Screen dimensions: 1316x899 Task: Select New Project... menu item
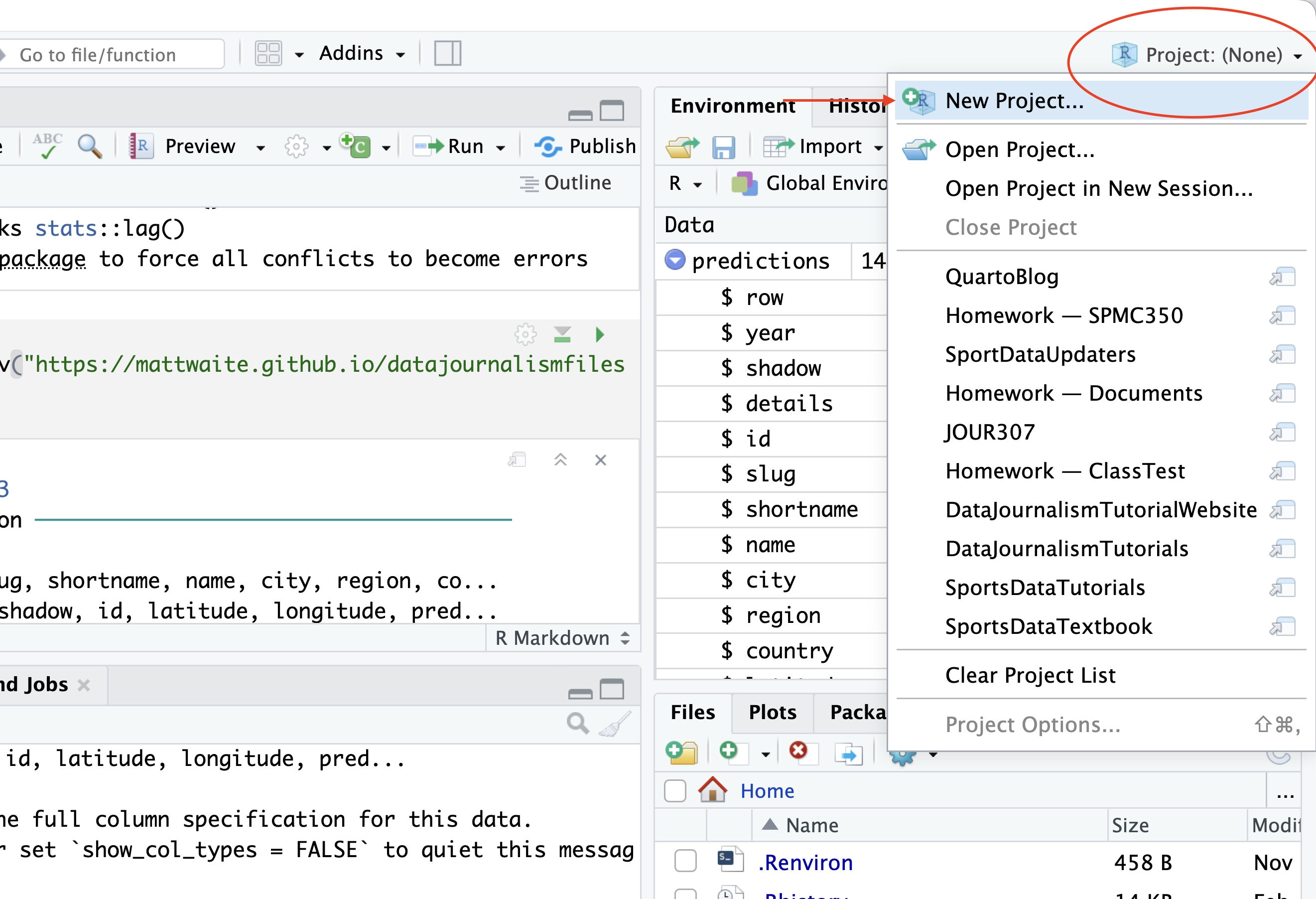pyautogui.click(x=1101, y=101)
